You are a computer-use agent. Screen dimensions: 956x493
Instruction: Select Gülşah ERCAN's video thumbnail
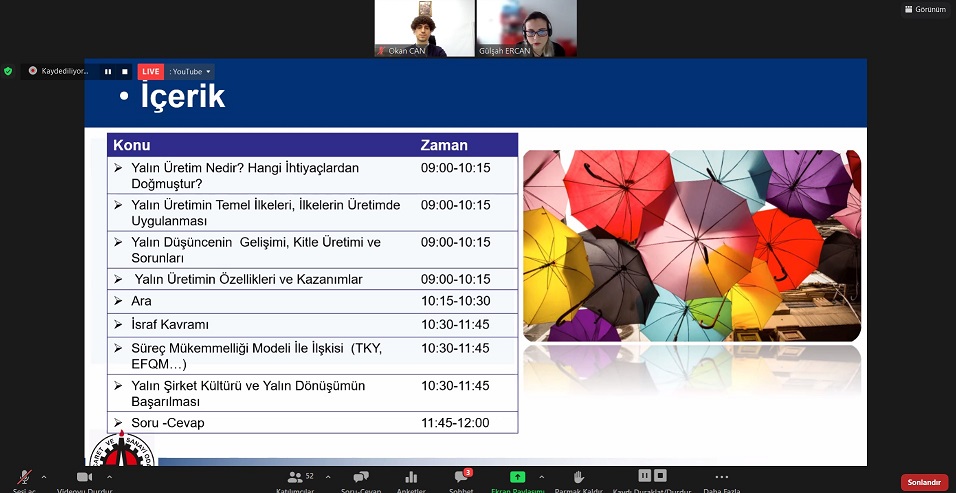click(x=526, y=28)
